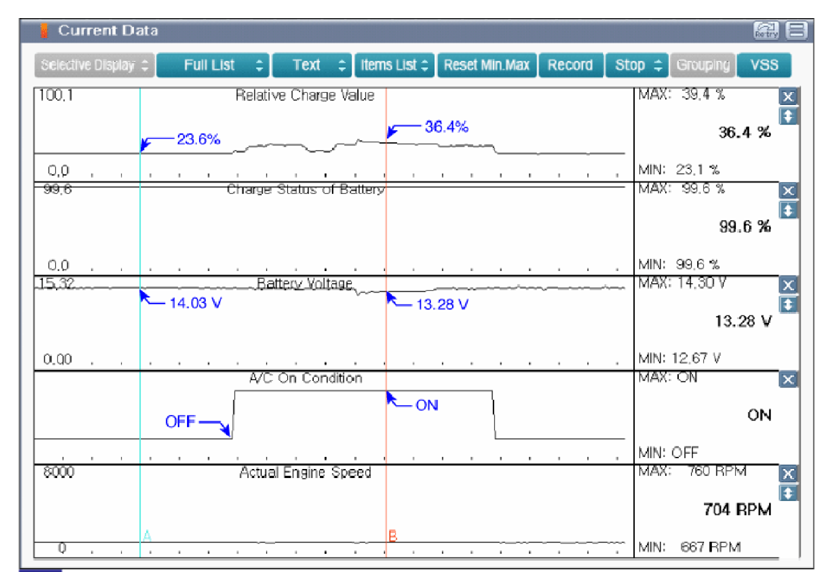The image size is (833, 581).
Task: Open the Items List dropdown
Action: pyautogui.click(x=394, y=65)
